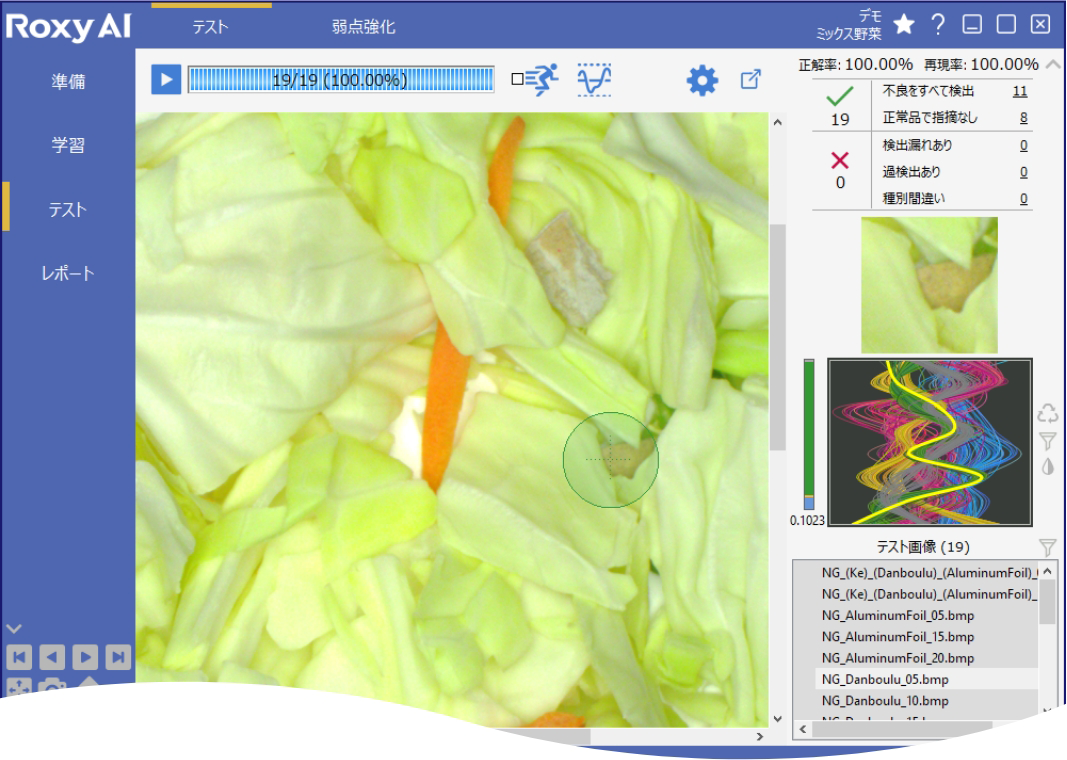
Task: Expand the sidebar chevron above navigation buttons
Action: [14, 628]
